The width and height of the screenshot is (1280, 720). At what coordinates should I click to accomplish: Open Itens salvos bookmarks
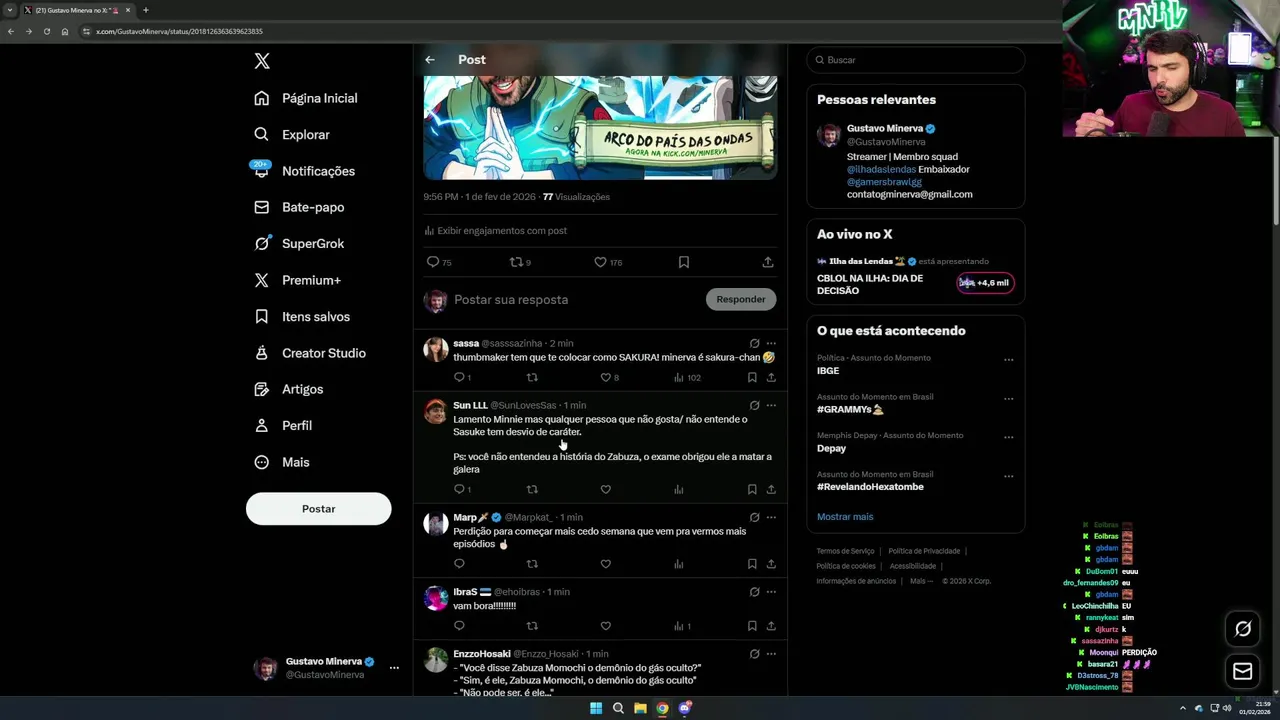point(303,316)
